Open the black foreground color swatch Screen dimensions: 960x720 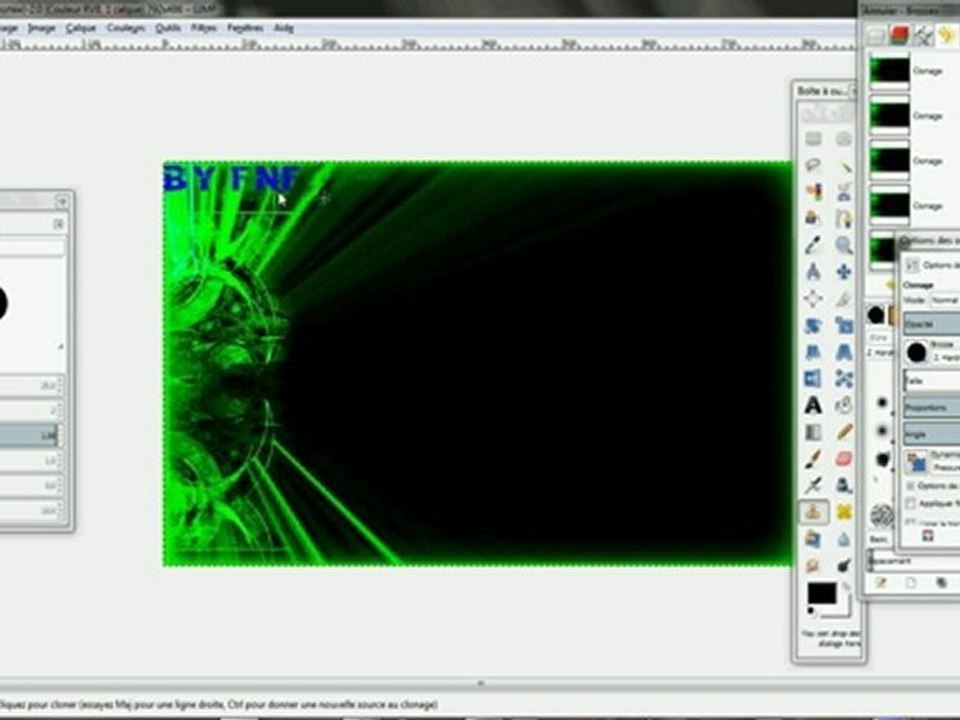tap(822, 593)
